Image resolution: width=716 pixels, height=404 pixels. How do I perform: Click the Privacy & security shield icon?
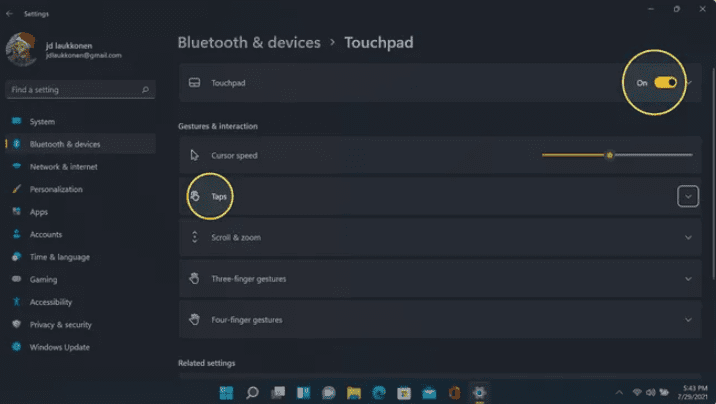pyautogui.click(x=17, y=325)
